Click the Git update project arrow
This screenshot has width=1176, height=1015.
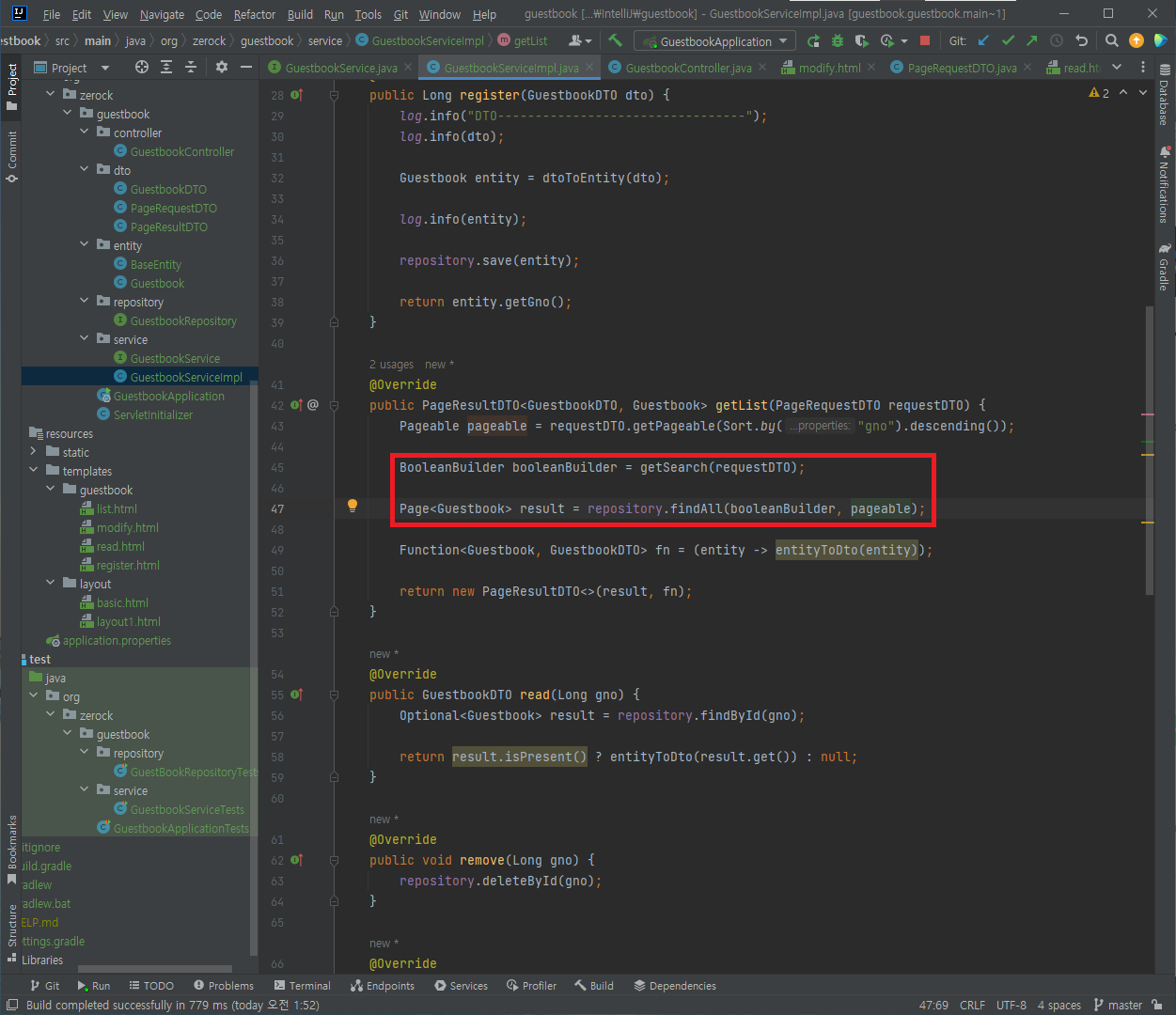[x=983, y=40]
